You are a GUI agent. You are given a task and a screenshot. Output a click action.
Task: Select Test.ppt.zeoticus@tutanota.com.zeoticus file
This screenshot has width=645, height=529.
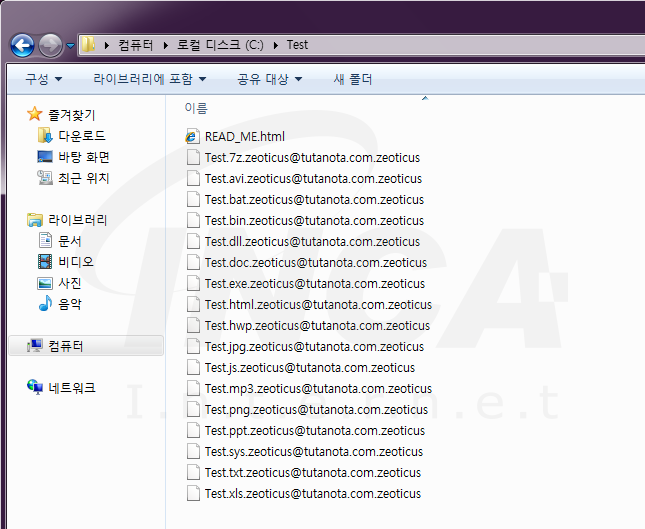point(315,430)
